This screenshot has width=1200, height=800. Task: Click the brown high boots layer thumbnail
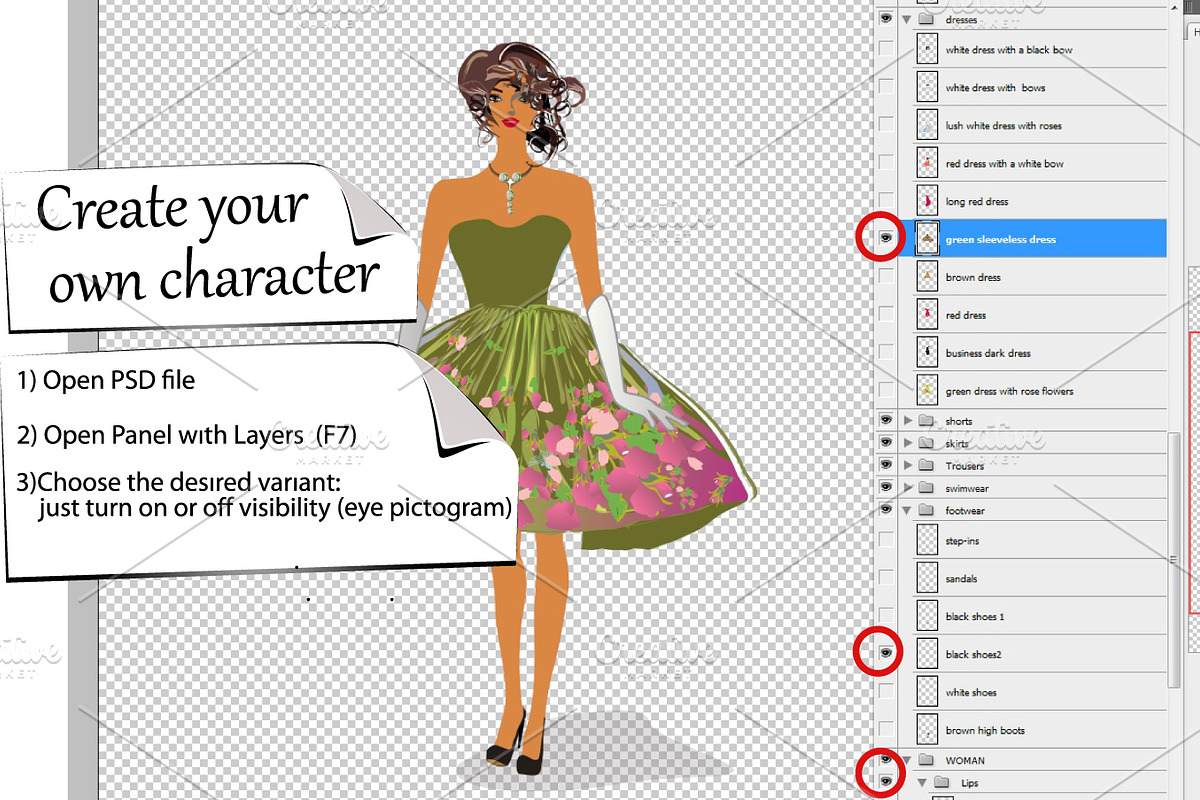point(928,730)
